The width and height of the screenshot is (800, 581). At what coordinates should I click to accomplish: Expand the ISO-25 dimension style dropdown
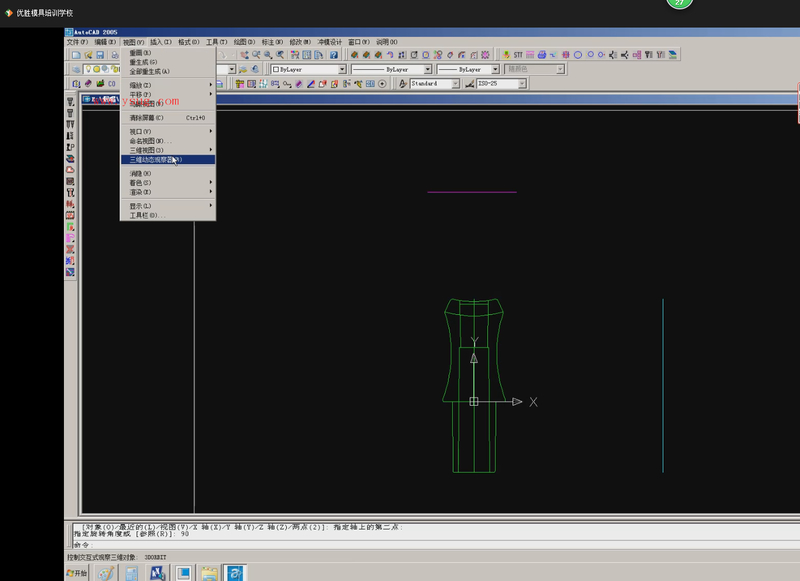[x=522, y=84]
